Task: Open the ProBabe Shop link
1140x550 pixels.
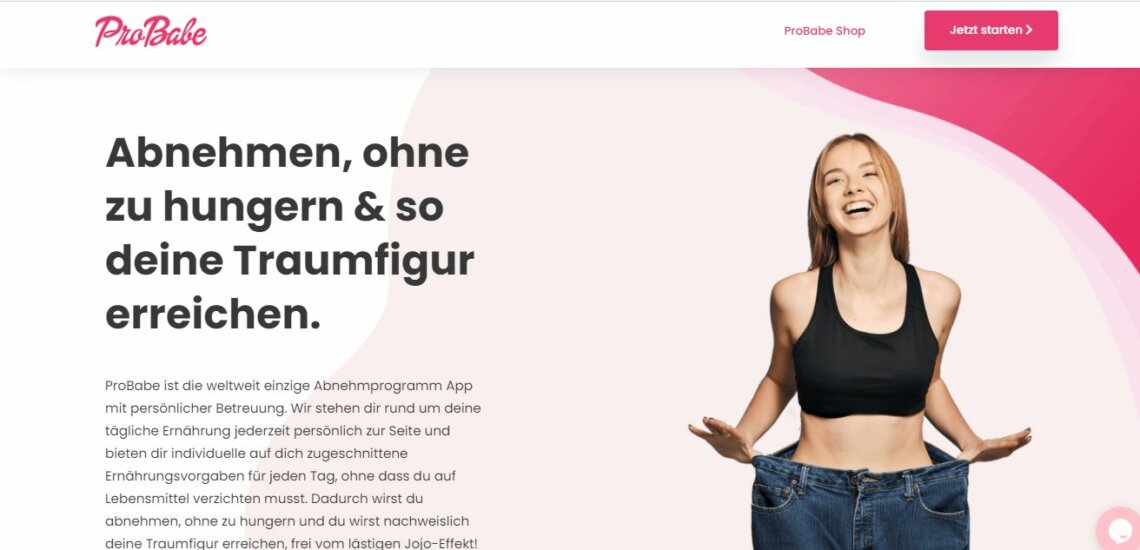Action: coord(824,31)
